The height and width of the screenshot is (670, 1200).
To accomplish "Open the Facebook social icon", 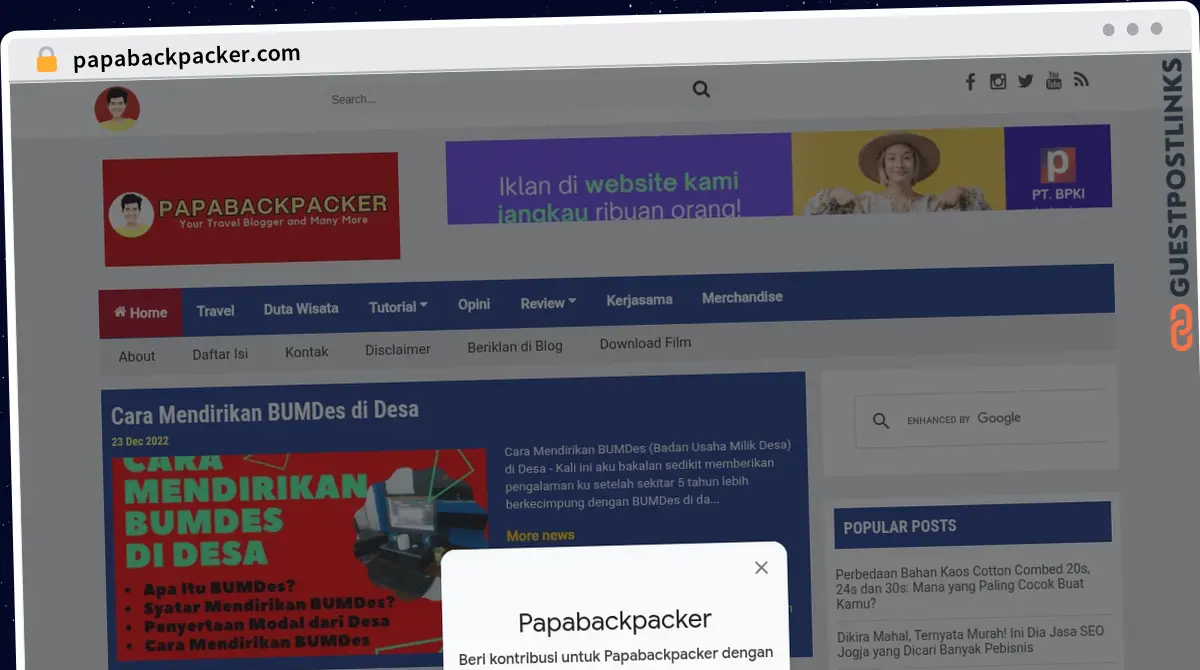I will 970,82.
